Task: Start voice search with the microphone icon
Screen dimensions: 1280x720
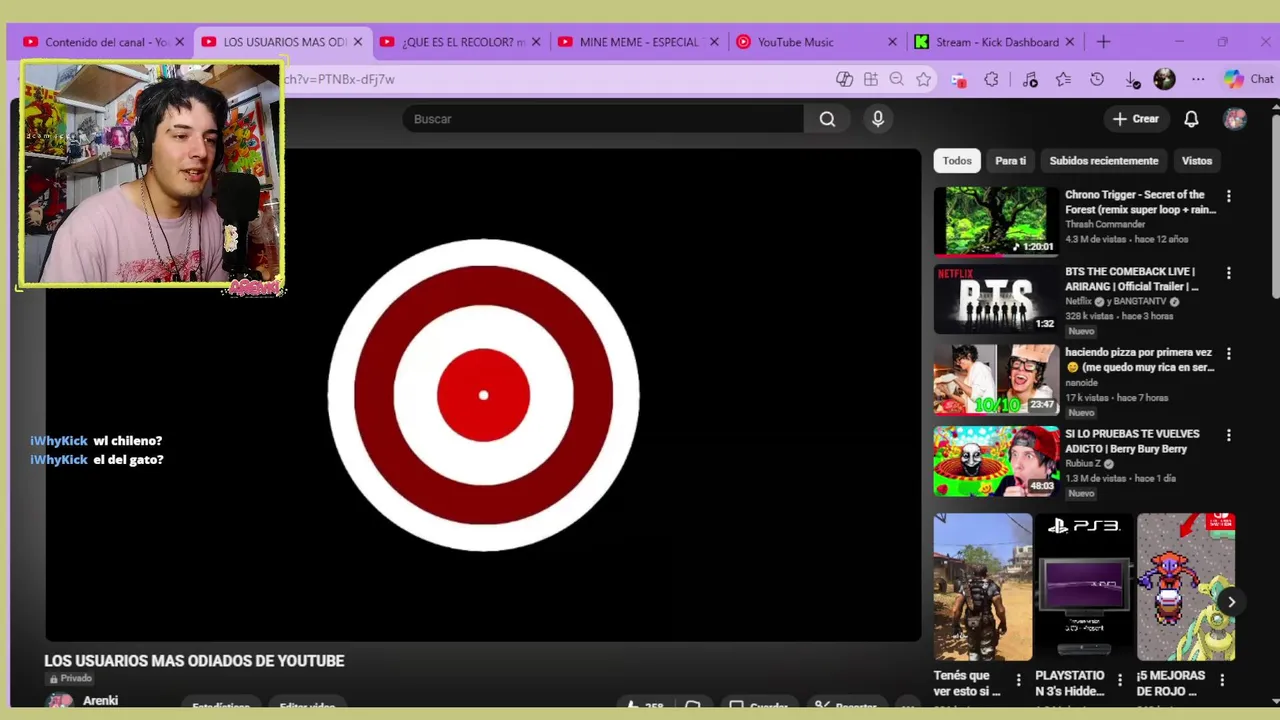Action: pyautogui.click(x=878, y=119)
